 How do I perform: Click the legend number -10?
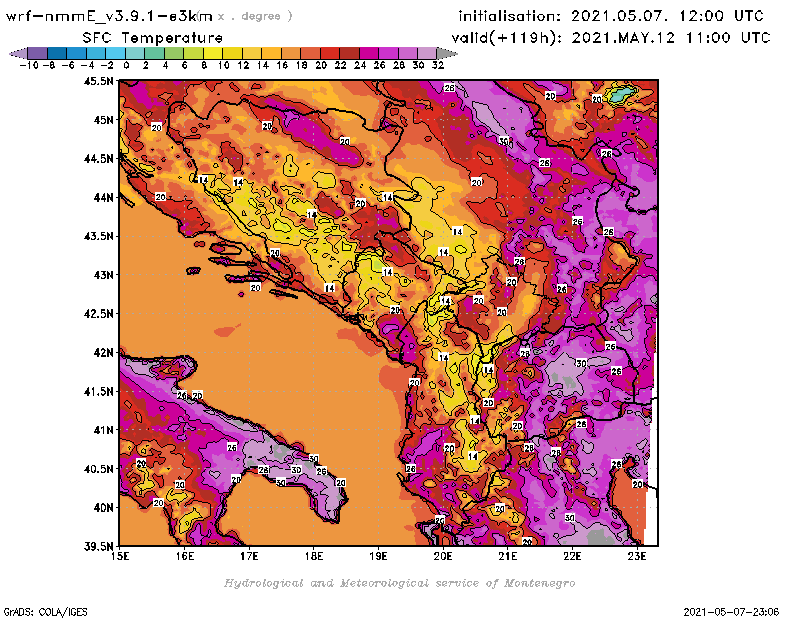pyautogui.click(x=29, y=65)
